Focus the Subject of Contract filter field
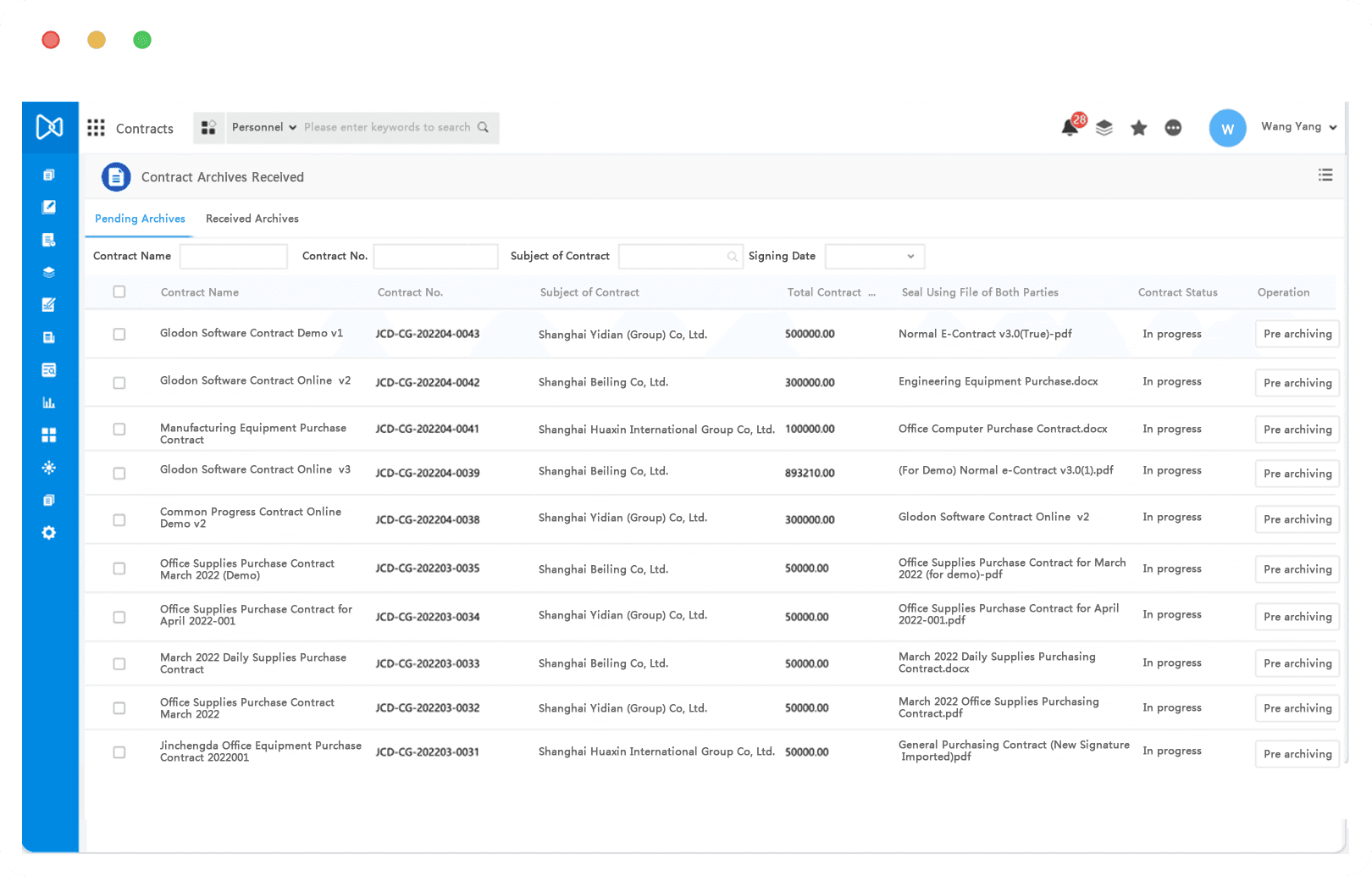1372x876 pixels. pos(681,256)
